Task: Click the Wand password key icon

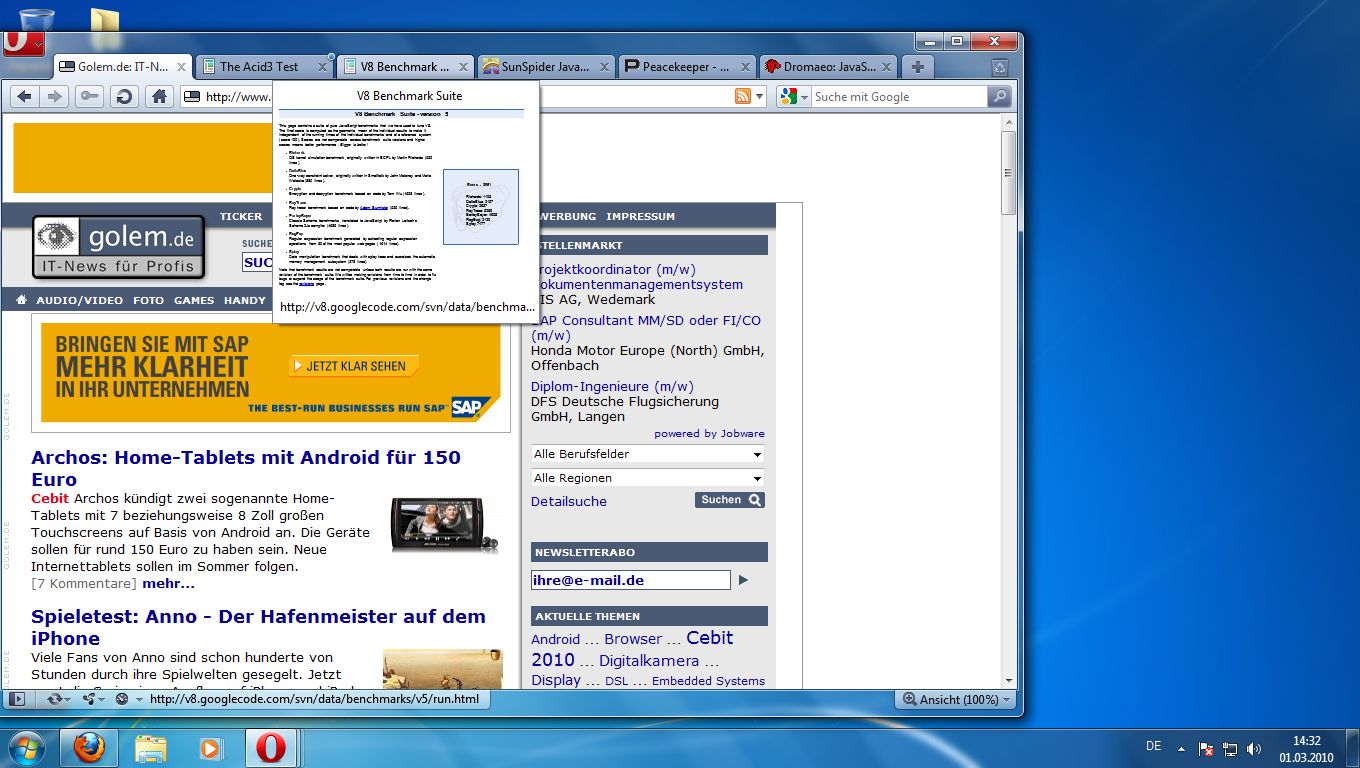Action: 89,96
